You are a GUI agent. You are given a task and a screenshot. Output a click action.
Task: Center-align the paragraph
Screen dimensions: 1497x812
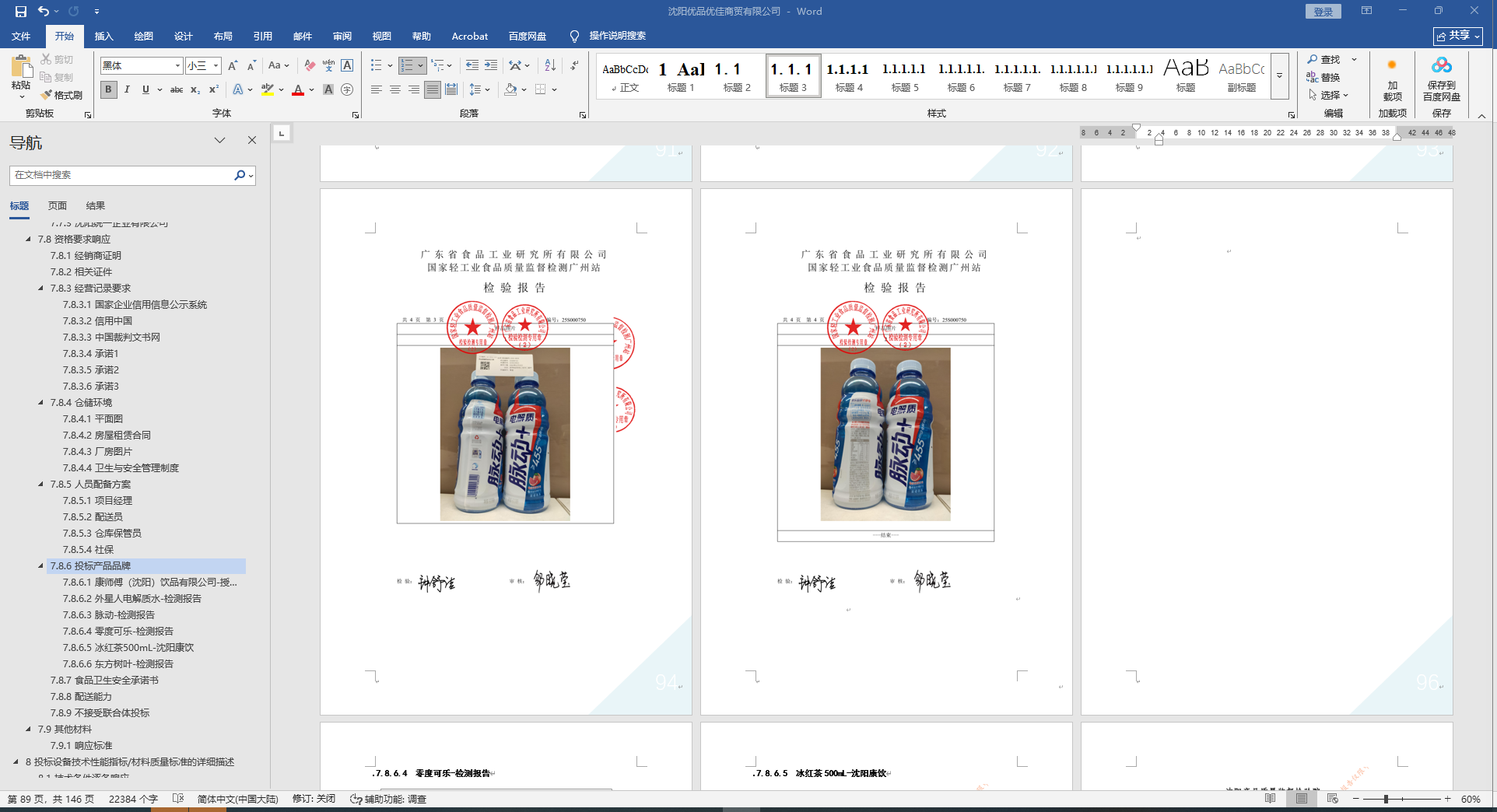pos(395,90)
